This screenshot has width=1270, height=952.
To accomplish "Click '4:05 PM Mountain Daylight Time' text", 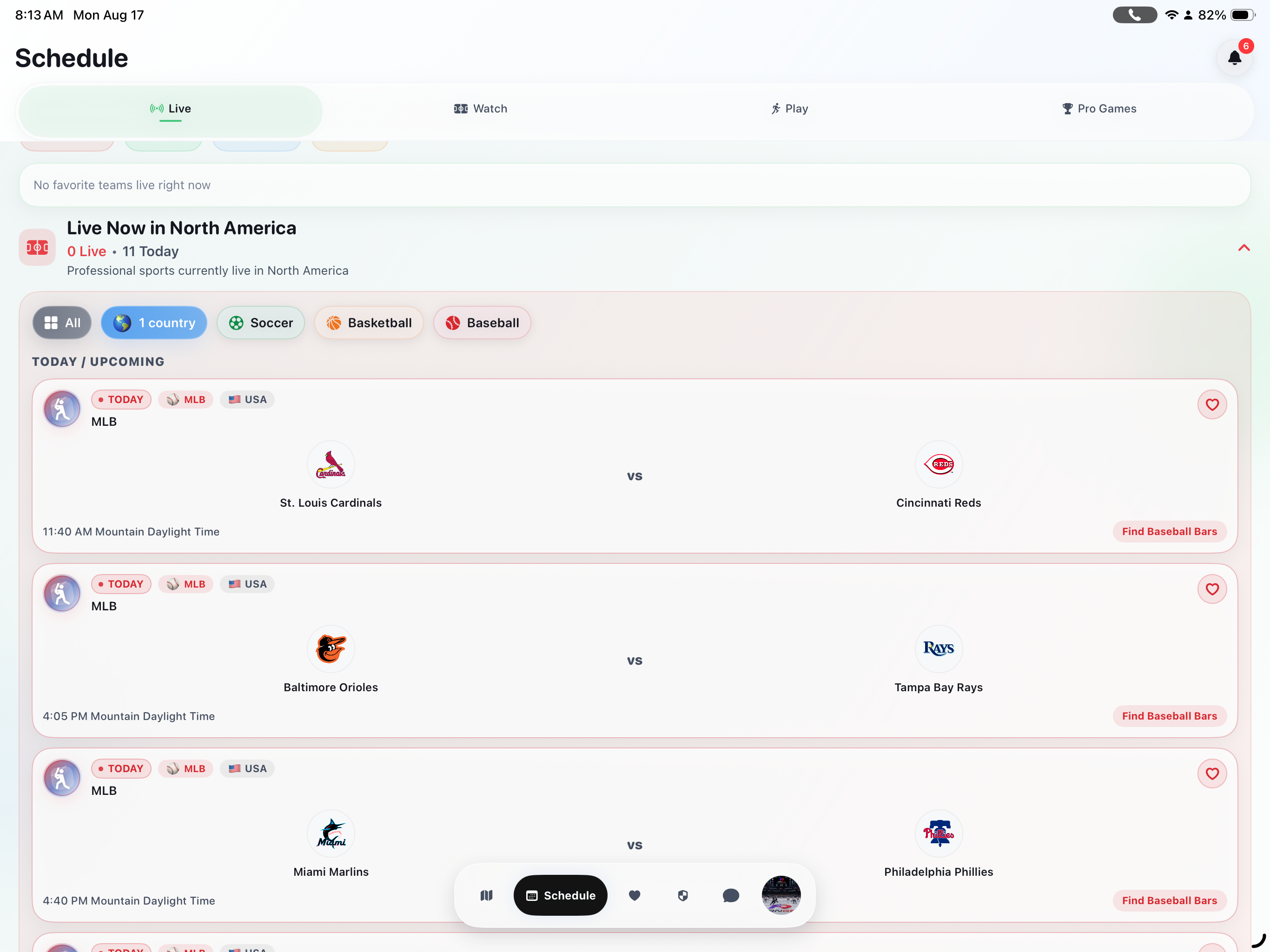I will pos(129,716).
